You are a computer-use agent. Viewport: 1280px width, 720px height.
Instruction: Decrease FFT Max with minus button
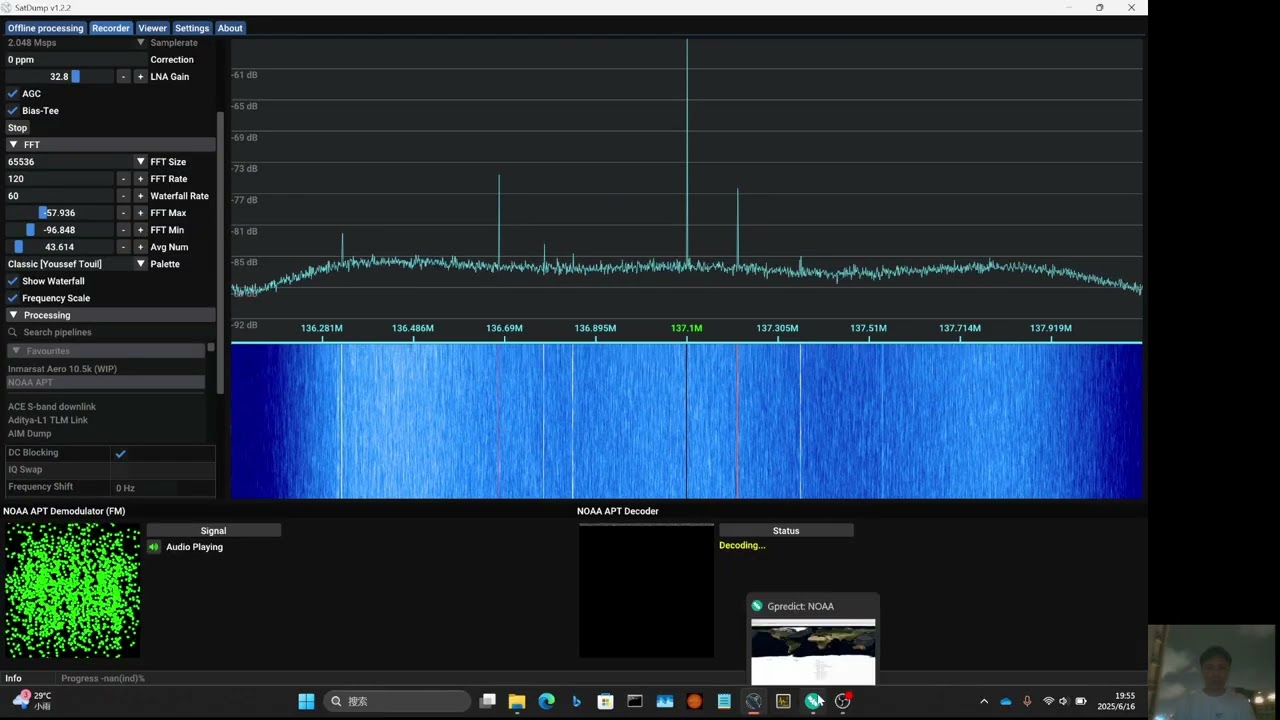click(124, 213)
